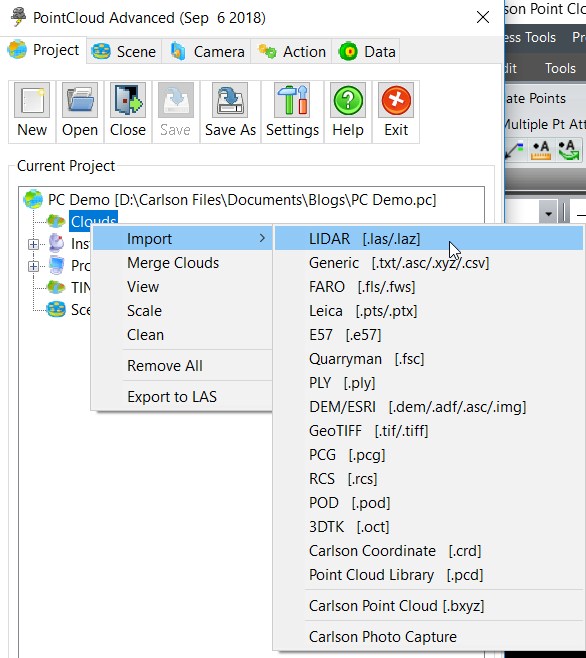
Task: Import RCS [.rcs] file
Action: (429, 478)
